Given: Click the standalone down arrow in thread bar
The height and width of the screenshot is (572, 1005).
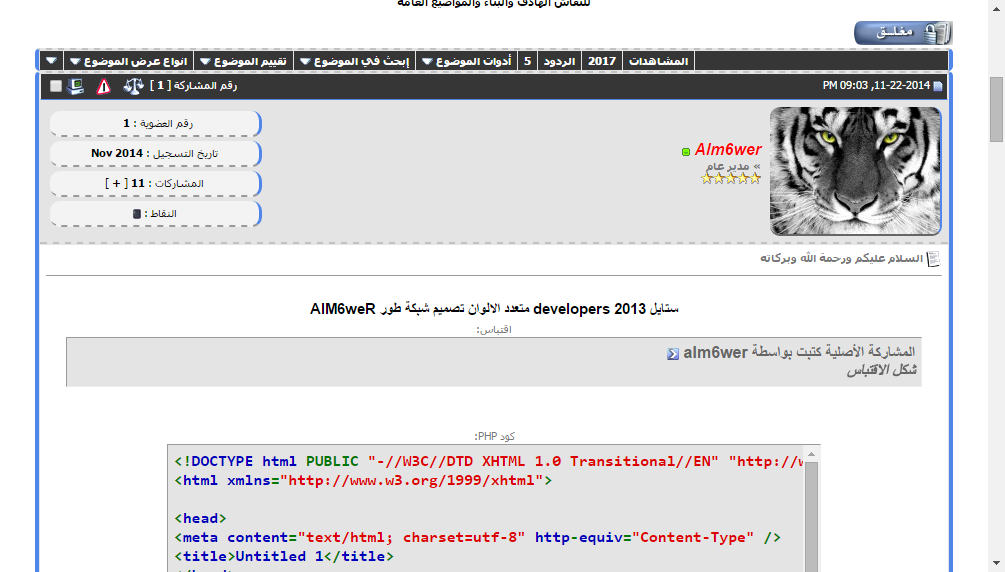Looking at the screenshot, I should (51, 61).
